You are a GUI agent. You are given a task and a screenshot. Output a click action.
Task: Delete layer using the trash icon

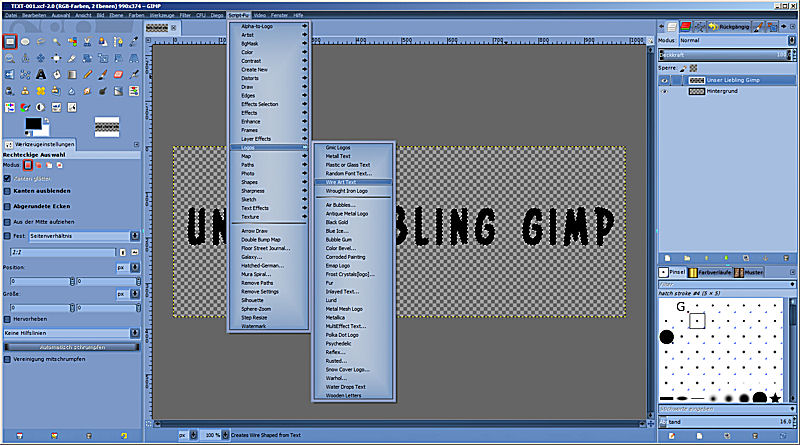coord(786,258)
